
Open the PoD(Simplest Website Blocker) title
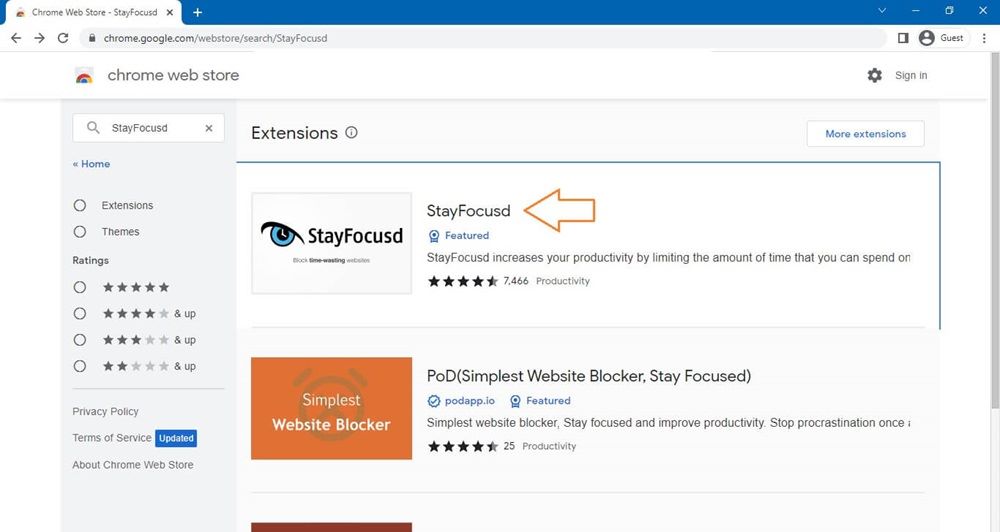(589, 376)
